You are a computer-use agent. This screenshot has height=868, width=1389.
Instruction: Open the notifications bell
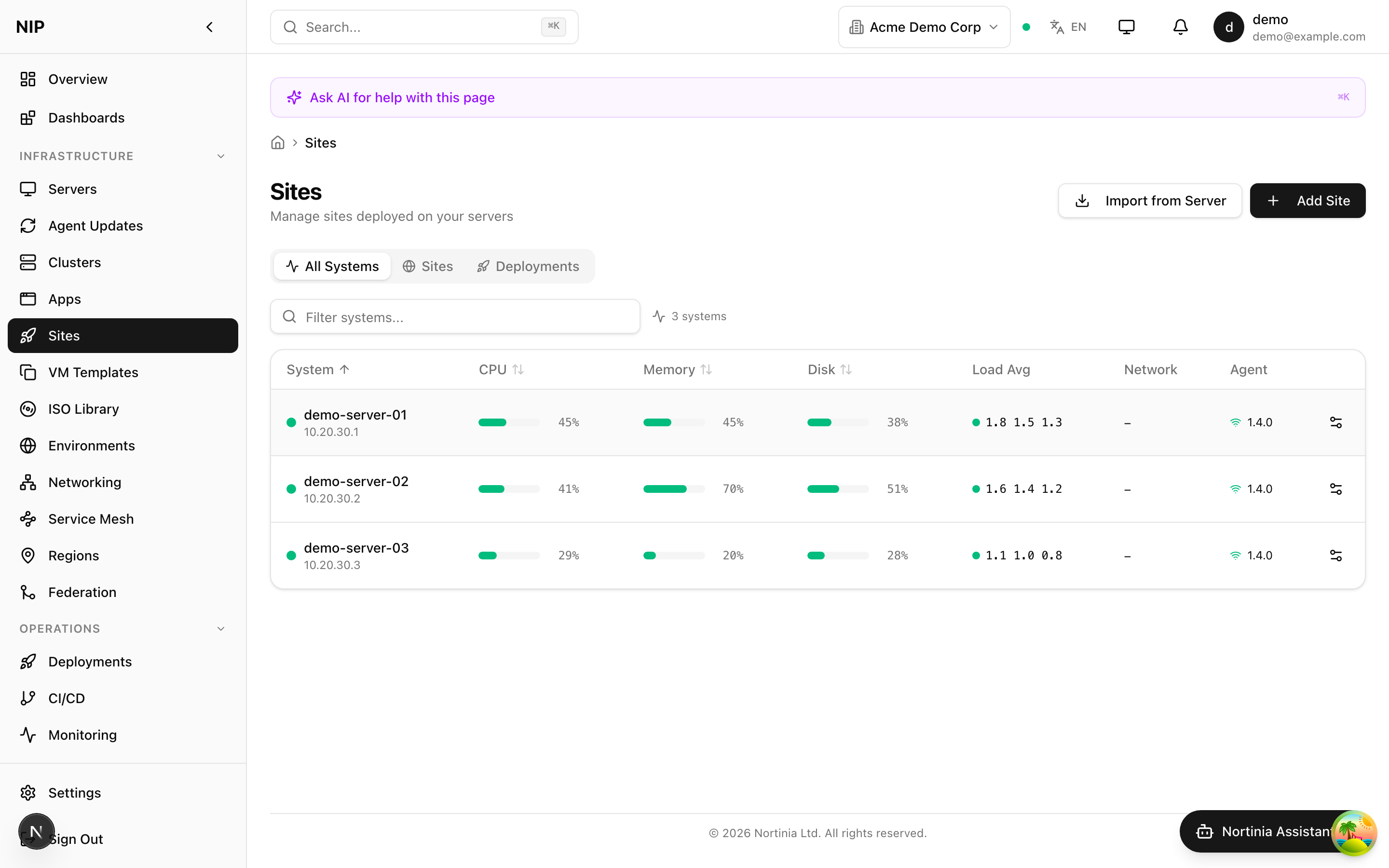pyautogui.click(x=1180, y=27)
